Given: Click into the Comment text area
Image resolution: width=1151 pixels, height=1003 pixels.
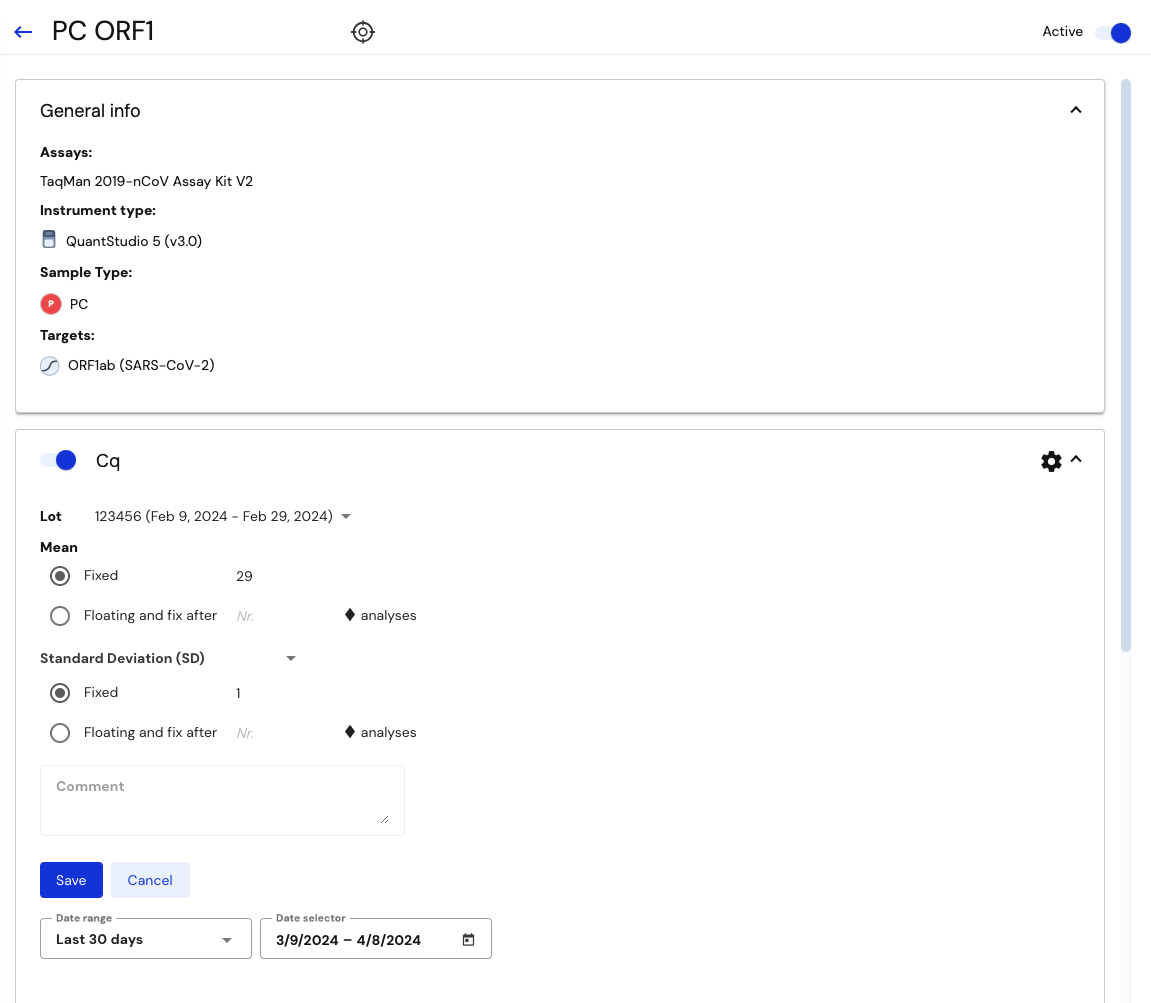Looking at the screenshot, I should pyautogui.click(x=222, y=800).
